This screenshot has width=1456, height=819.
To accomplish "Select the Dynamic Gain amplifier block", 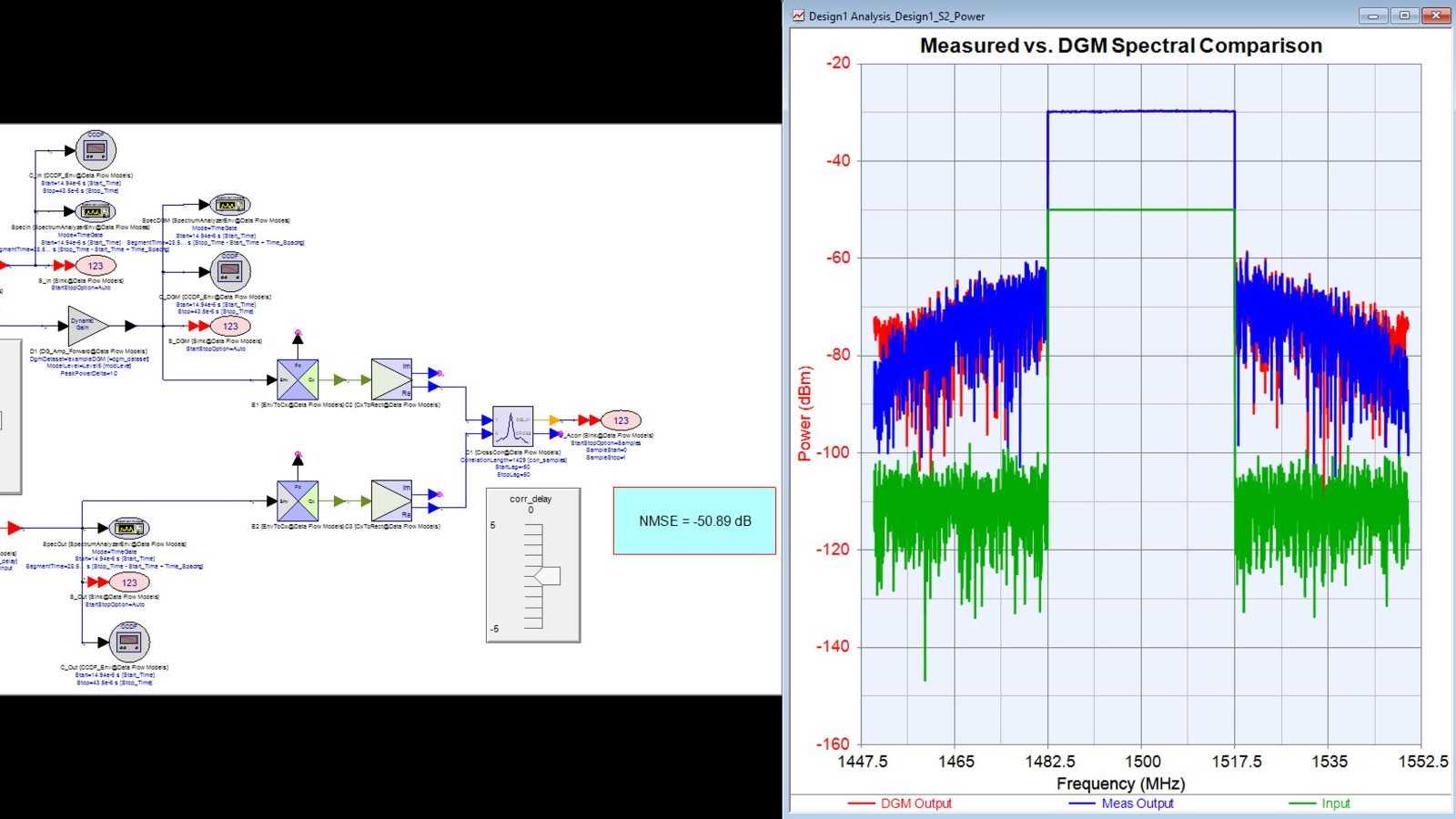I will 87,326.
